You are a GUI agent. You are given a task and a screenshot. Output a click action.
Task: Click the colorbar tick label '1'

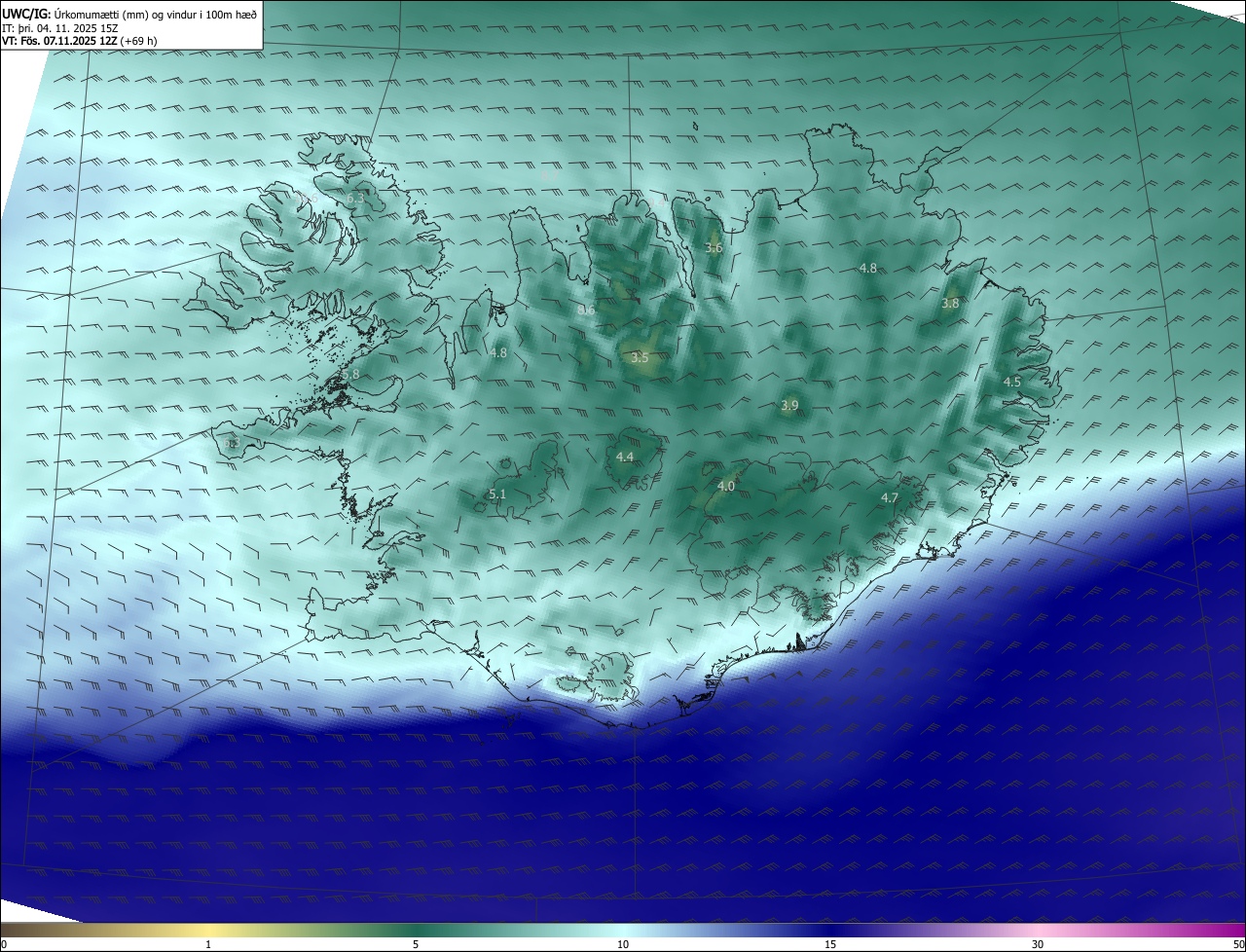pos(208,944)
